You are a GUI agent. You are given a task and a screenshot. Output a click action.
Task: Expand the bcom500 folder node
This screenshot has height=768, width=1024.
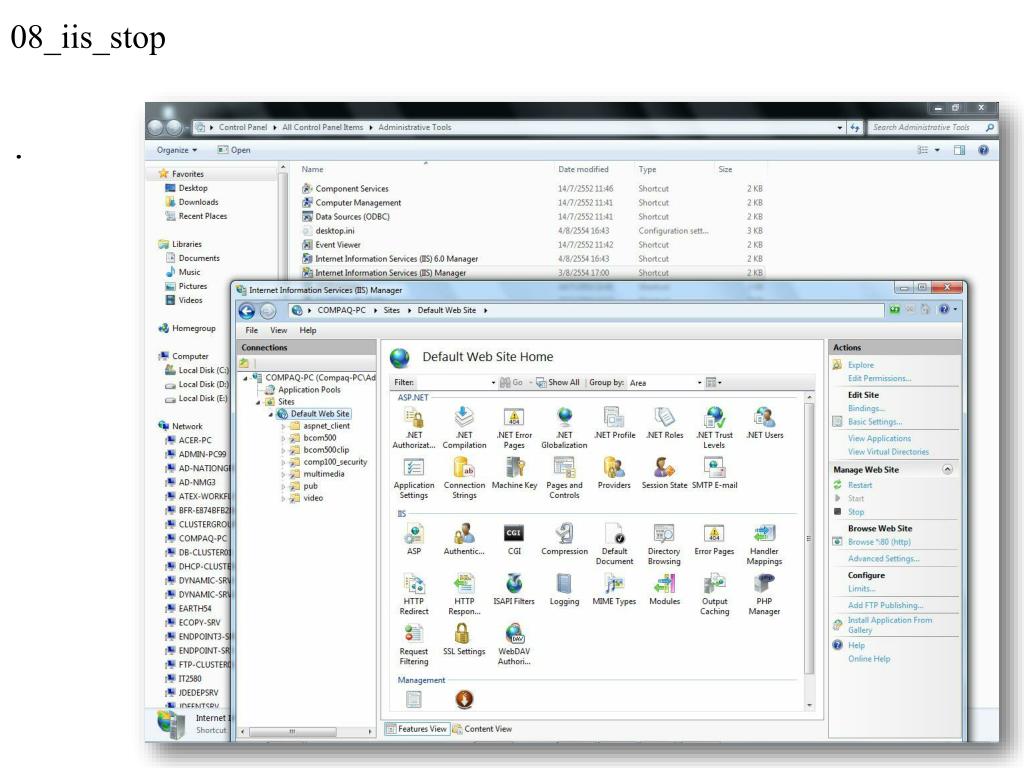pos(283,438)
